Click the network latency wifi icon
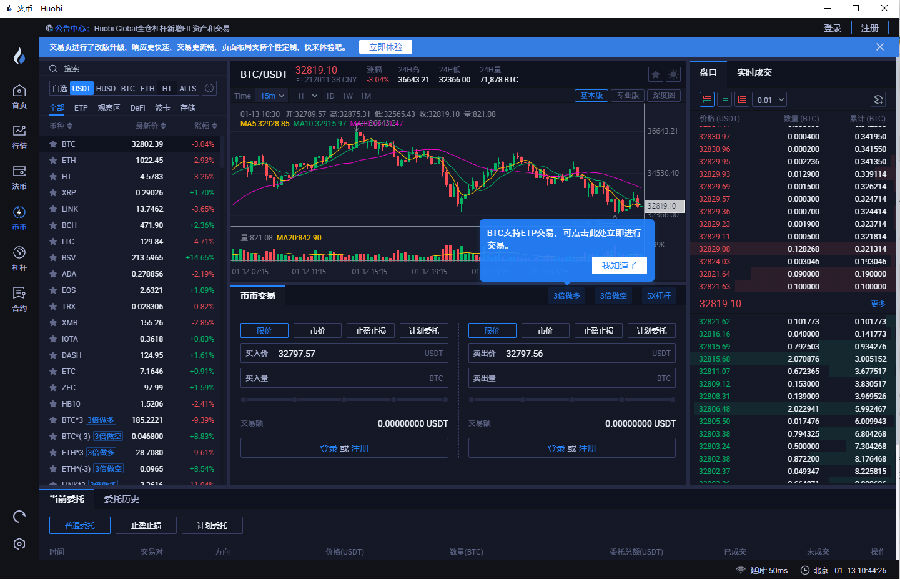Viewport: 900px width, 579px height. click(x=740, y=570)
